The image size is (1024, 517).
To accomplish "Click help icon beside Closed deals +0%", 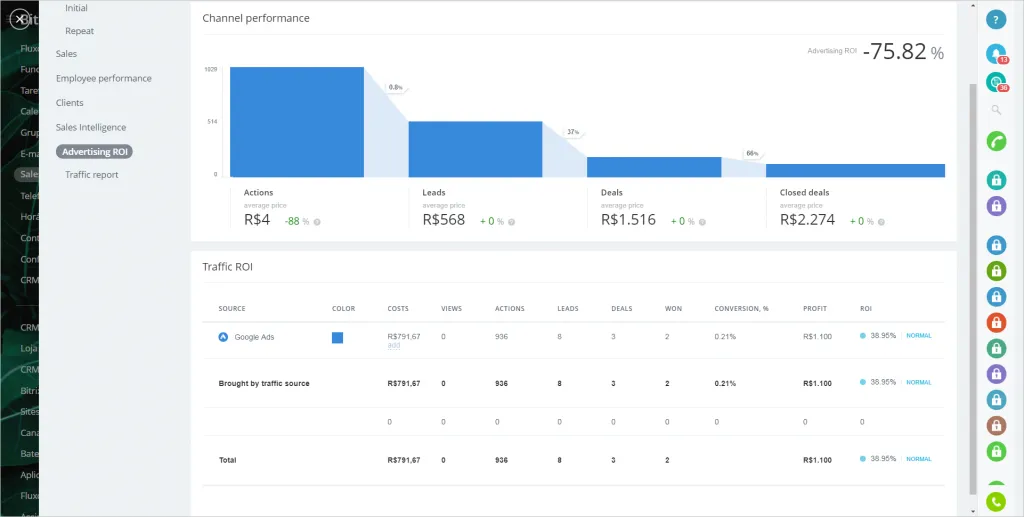I will 881,222.
